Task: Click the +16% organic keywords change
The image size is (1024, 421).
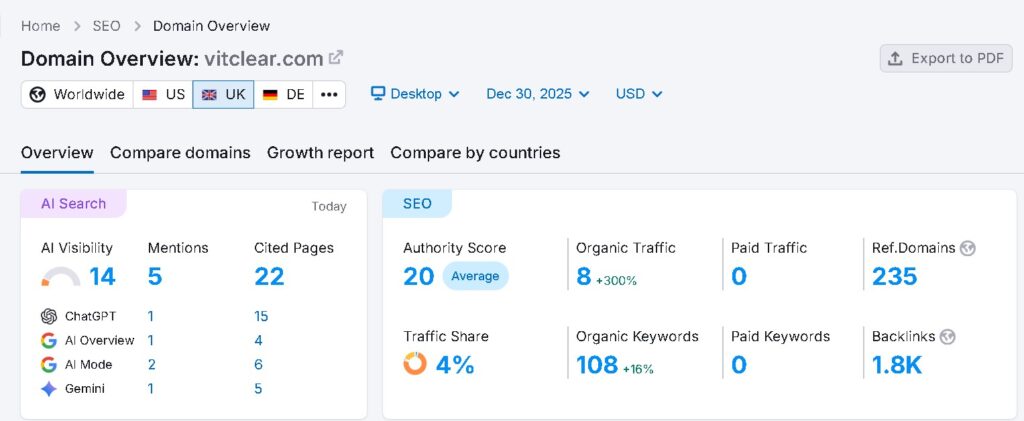Action: point(638,369)
